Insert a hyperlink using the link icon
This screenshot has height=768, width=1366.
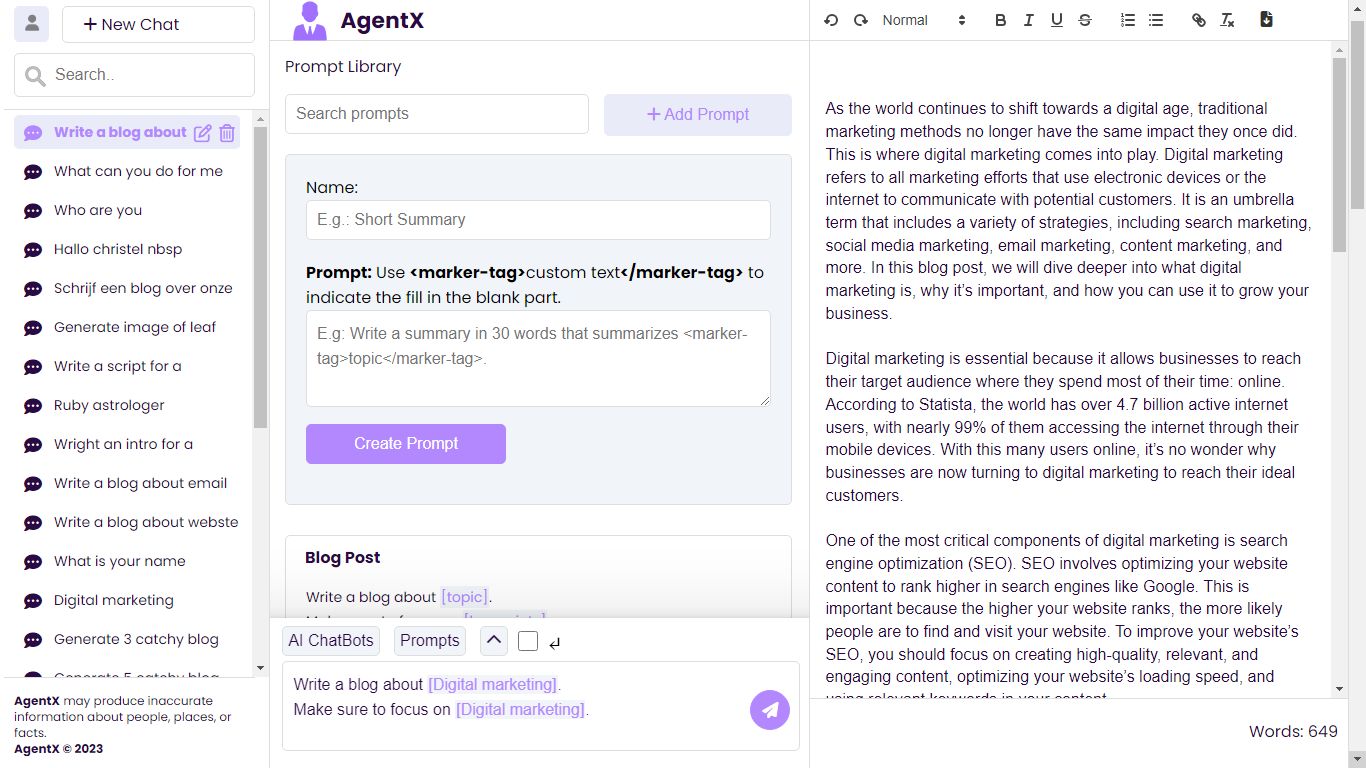pyautogui.click(x=1198, y=19)
